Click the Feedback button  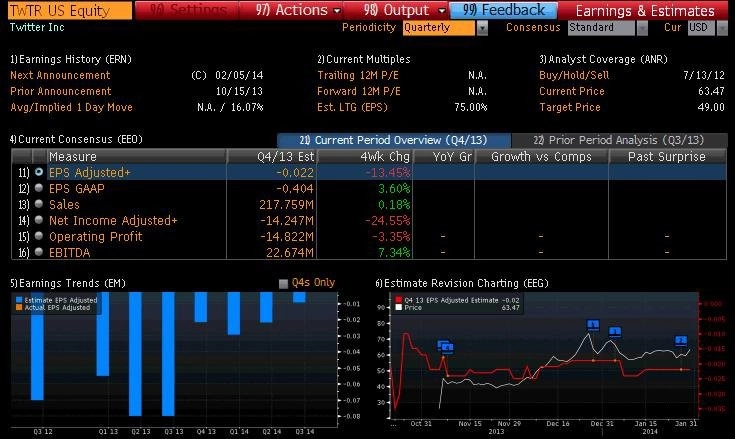click(x=504, y=10)
